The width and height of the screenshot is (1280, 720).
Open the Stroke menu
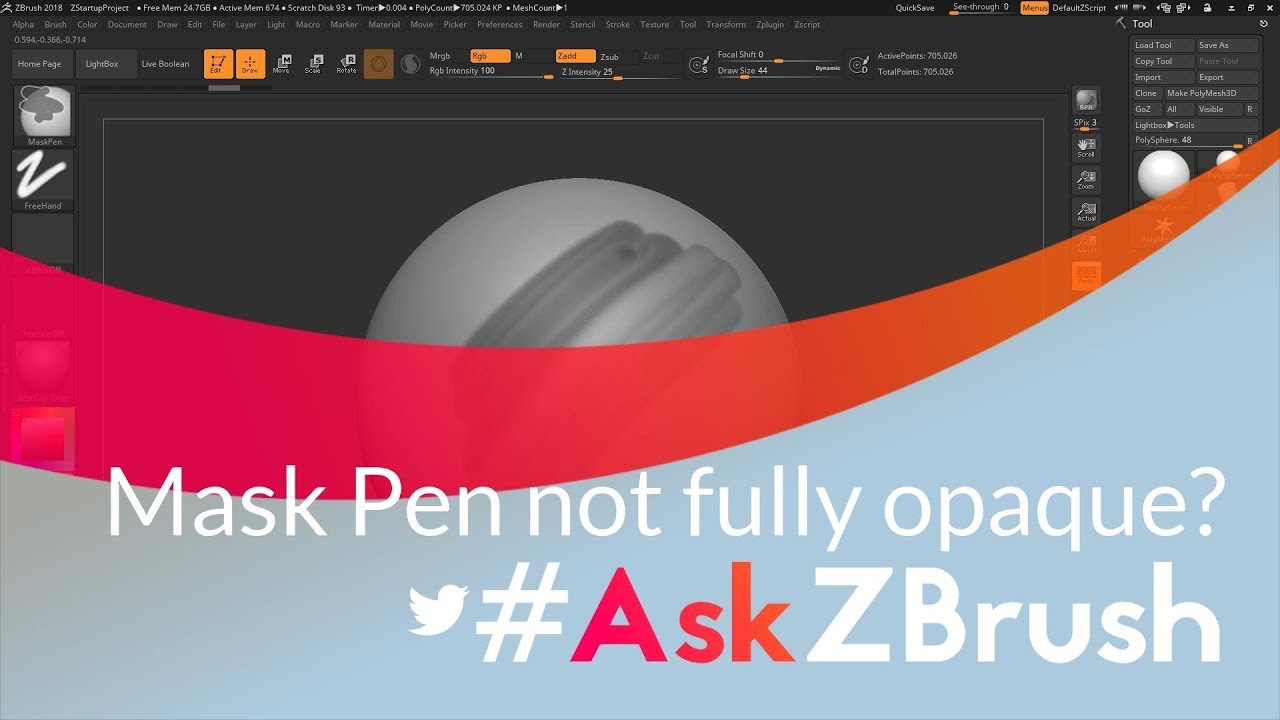point(618,24)
